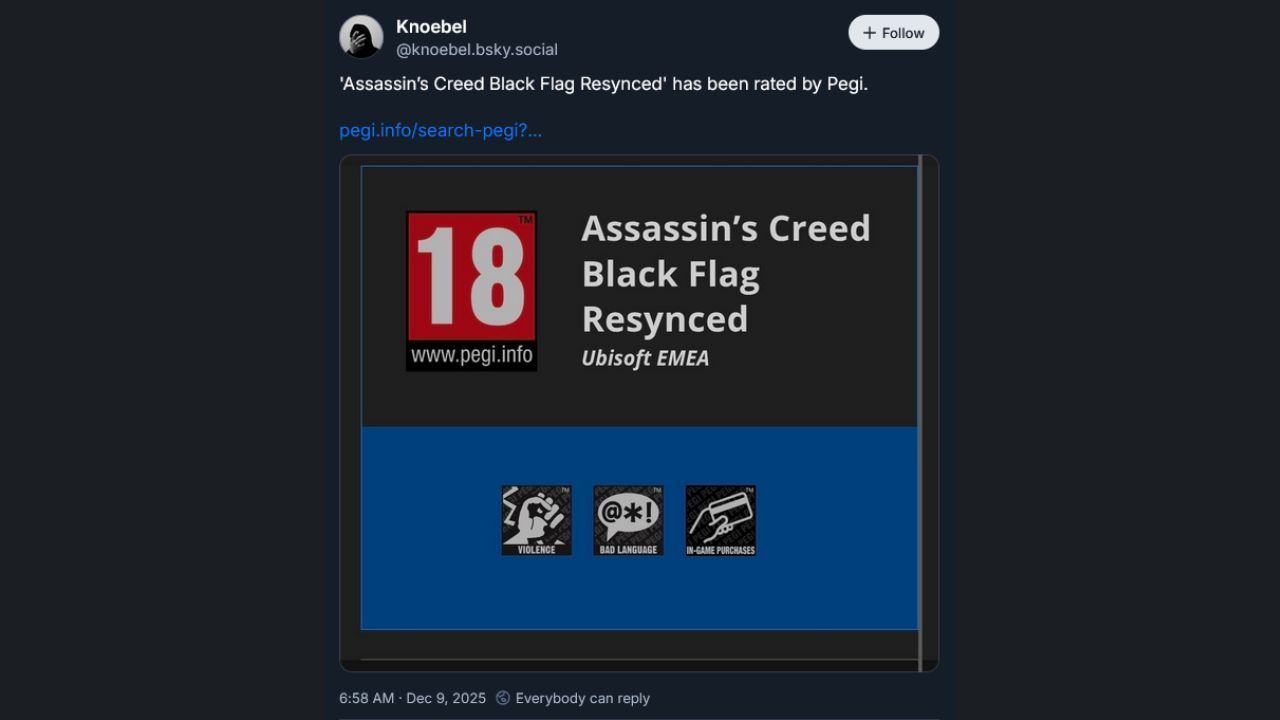Click the globe reply-settings icon
This screenshot has width=1280, height=720.
503,698
